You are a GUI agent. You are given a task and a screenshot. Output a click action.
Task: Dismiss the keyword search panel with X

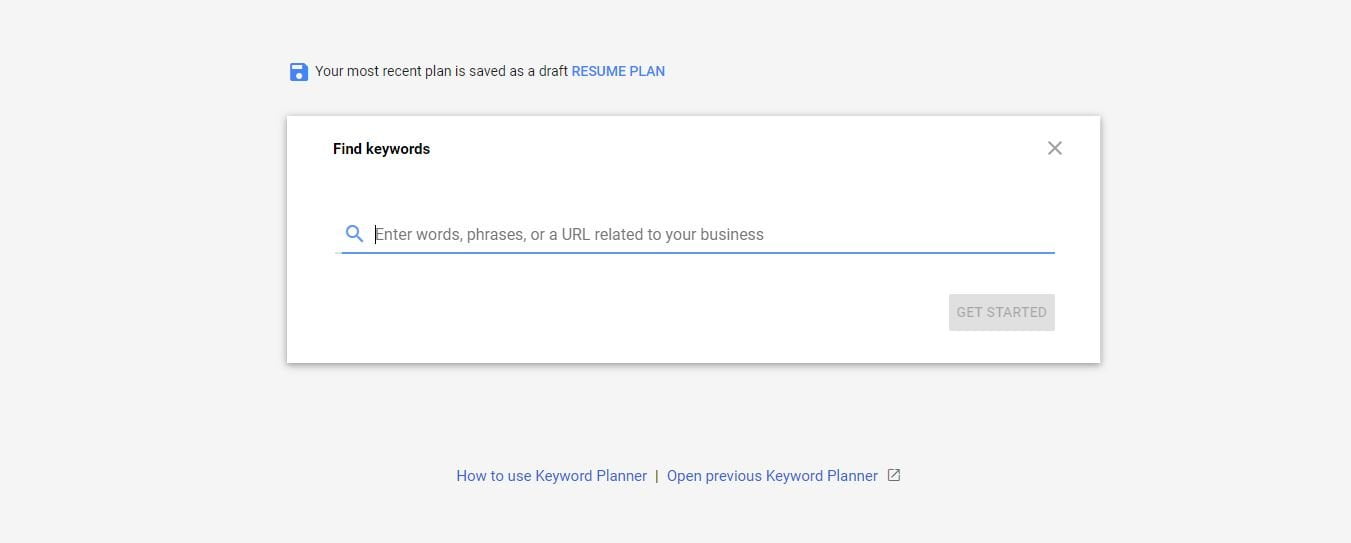click(x=1054, y=148)
